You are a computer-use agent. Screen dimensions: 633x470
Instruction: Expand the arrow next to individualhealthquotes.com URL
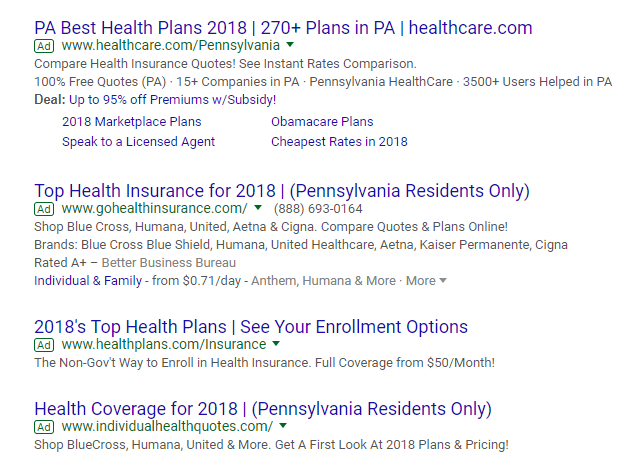click(x=282, y=427)
